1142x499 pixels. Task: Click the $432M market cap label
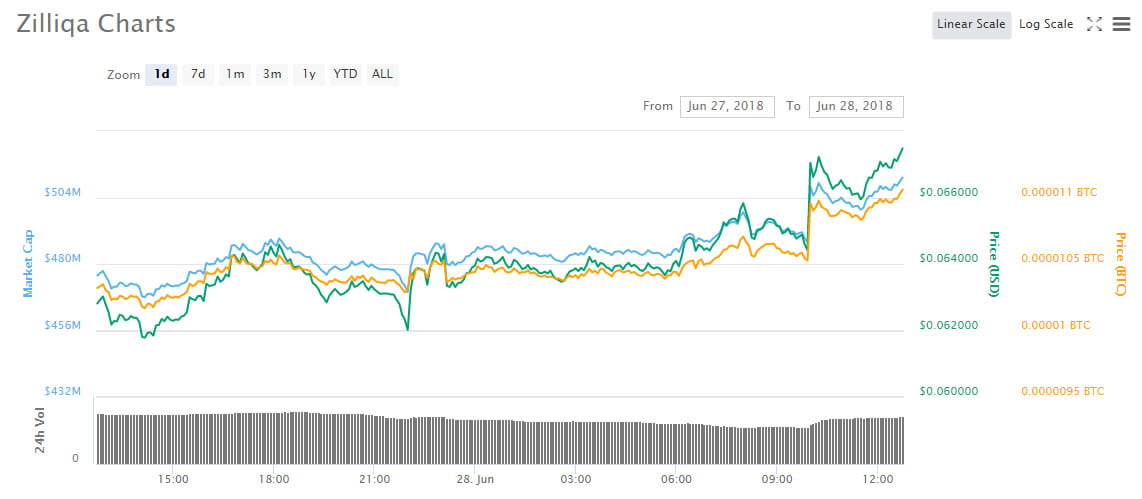63,391
